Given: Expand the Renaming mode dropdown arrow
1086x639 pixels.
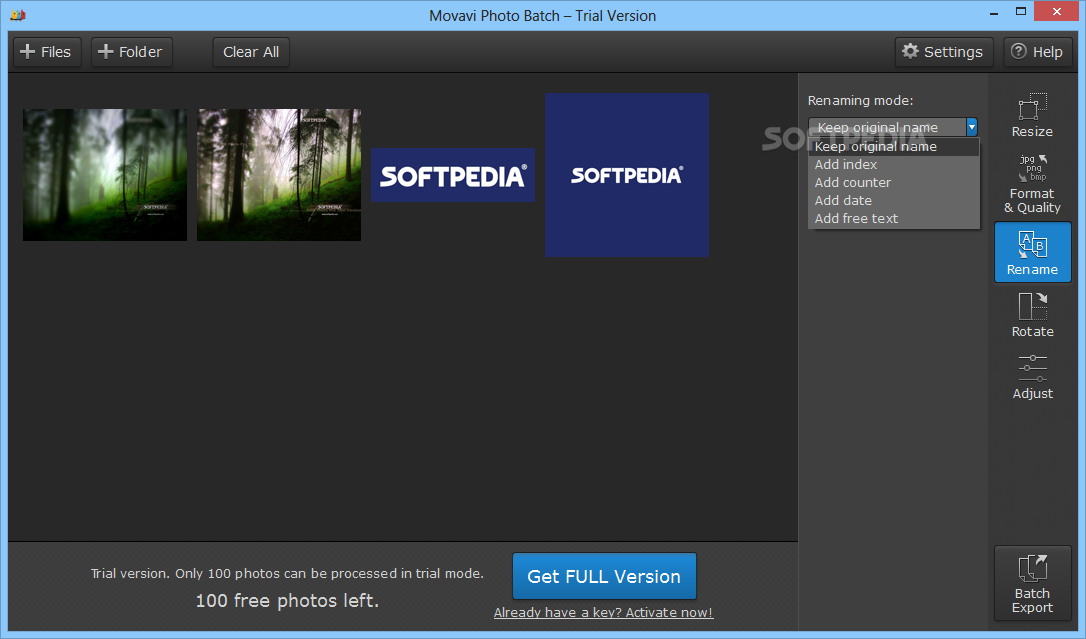Looking at the screenshot, I should coord(971,127).
